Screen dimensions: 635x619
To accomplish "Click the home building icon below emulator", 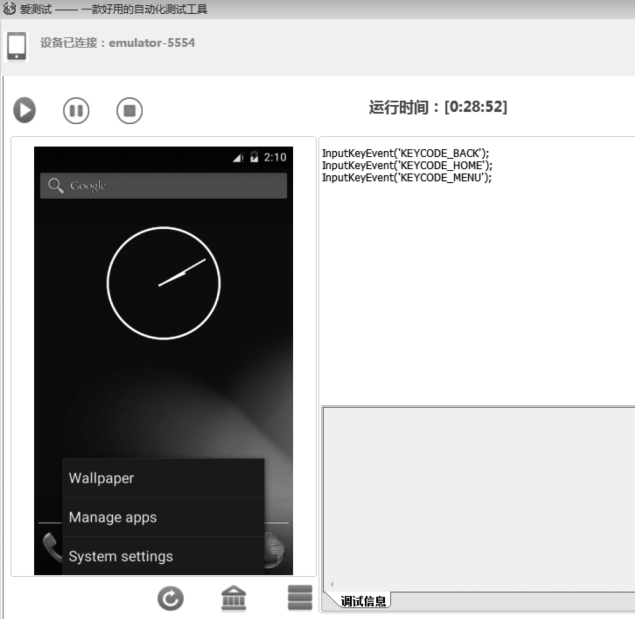I will pyautogui.click(x=234, y=598).
